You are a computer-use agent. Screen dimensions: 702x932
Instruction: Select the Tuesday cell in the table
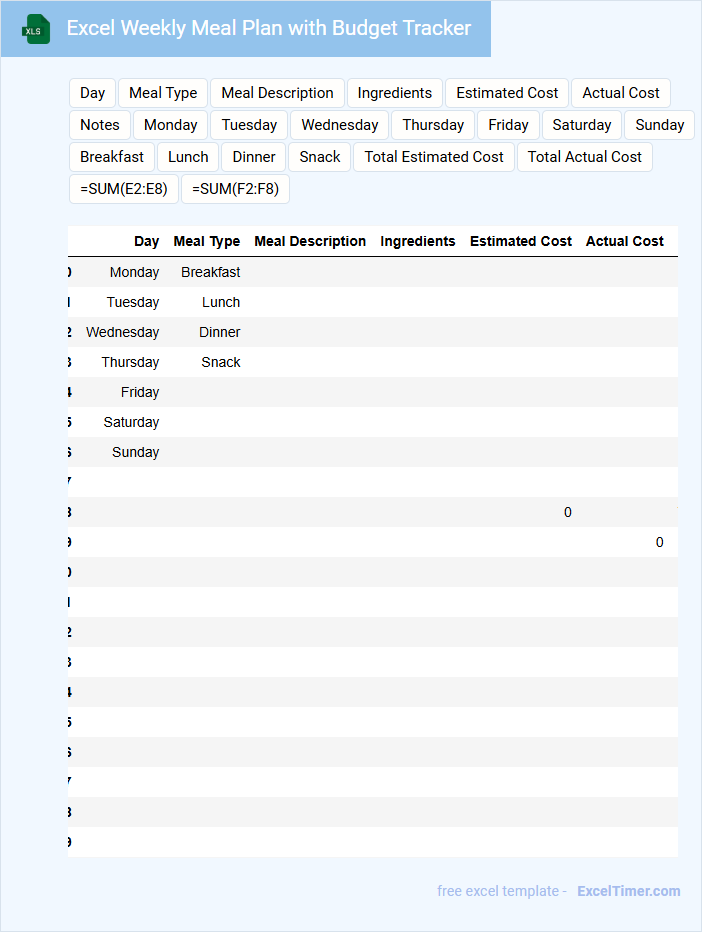tap(133, 303)
